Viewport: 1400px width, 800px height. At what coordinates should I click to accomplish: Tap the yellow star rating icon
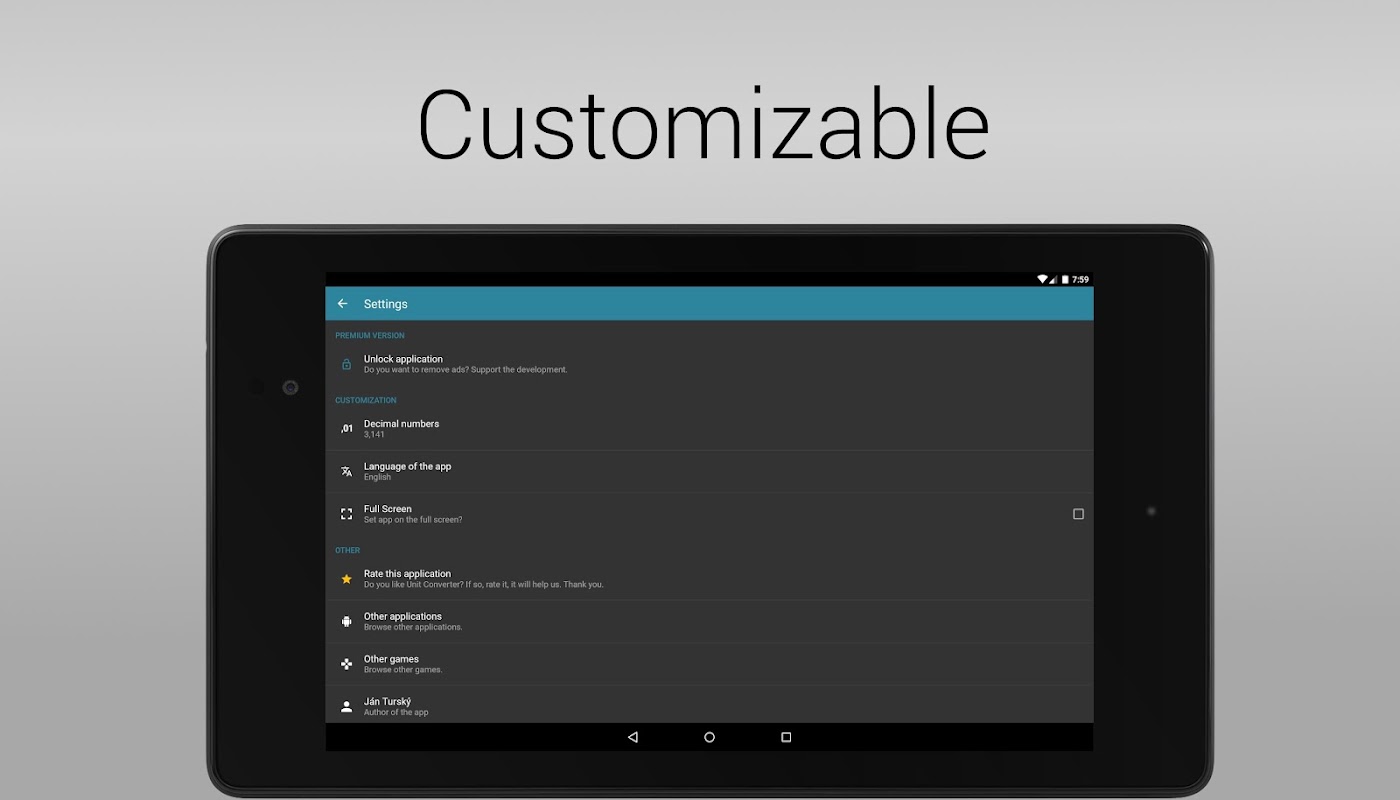[346, 579]
